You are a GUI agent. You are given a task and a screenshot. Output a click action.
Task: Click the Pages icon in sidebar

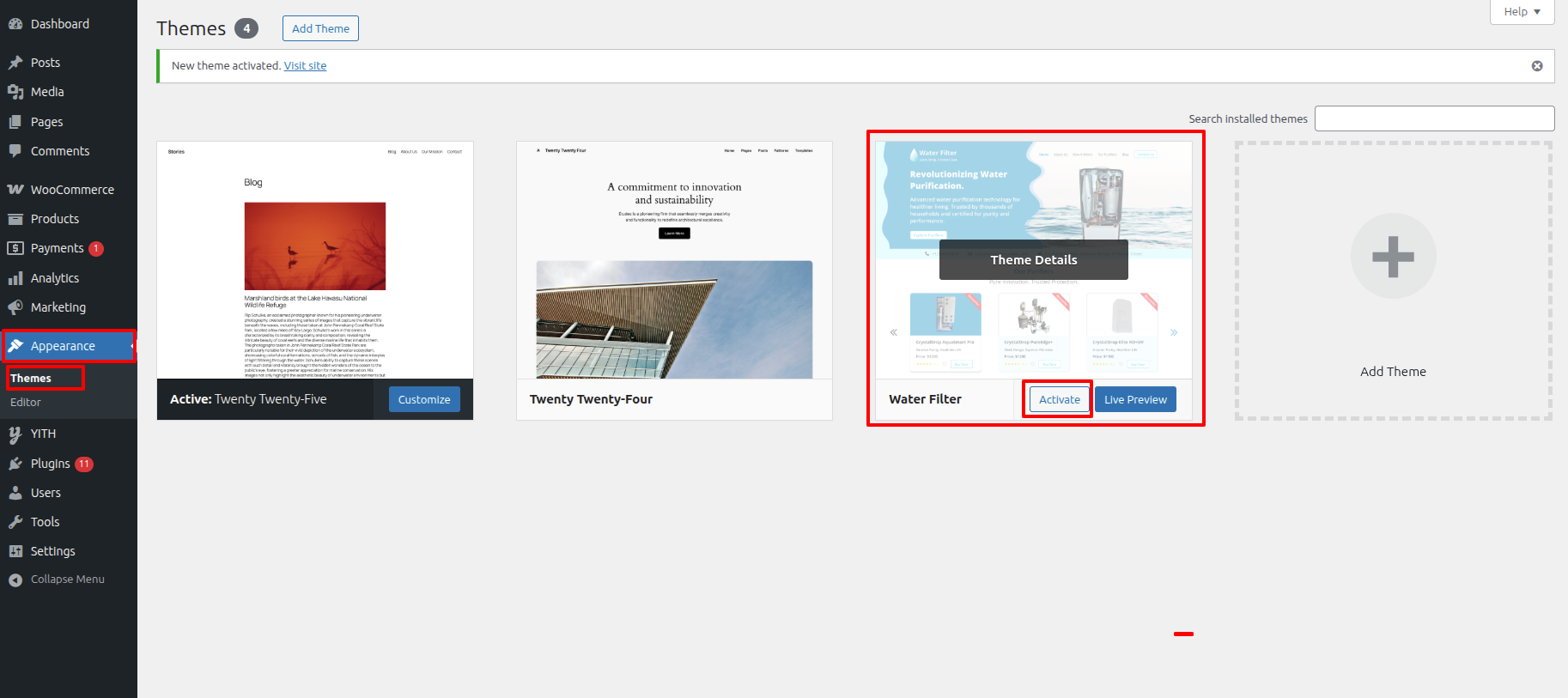pyautogui.click(x=15, y=122)
